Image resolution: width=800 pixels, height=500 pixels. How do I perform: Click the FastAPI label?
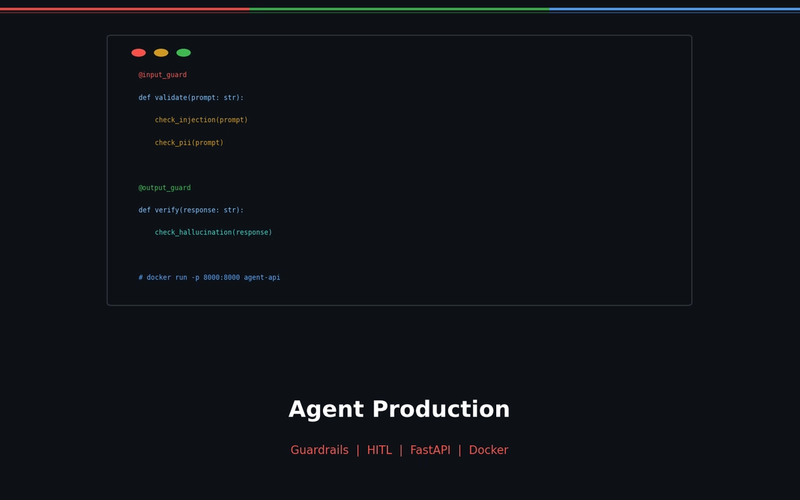coord(430,450)
